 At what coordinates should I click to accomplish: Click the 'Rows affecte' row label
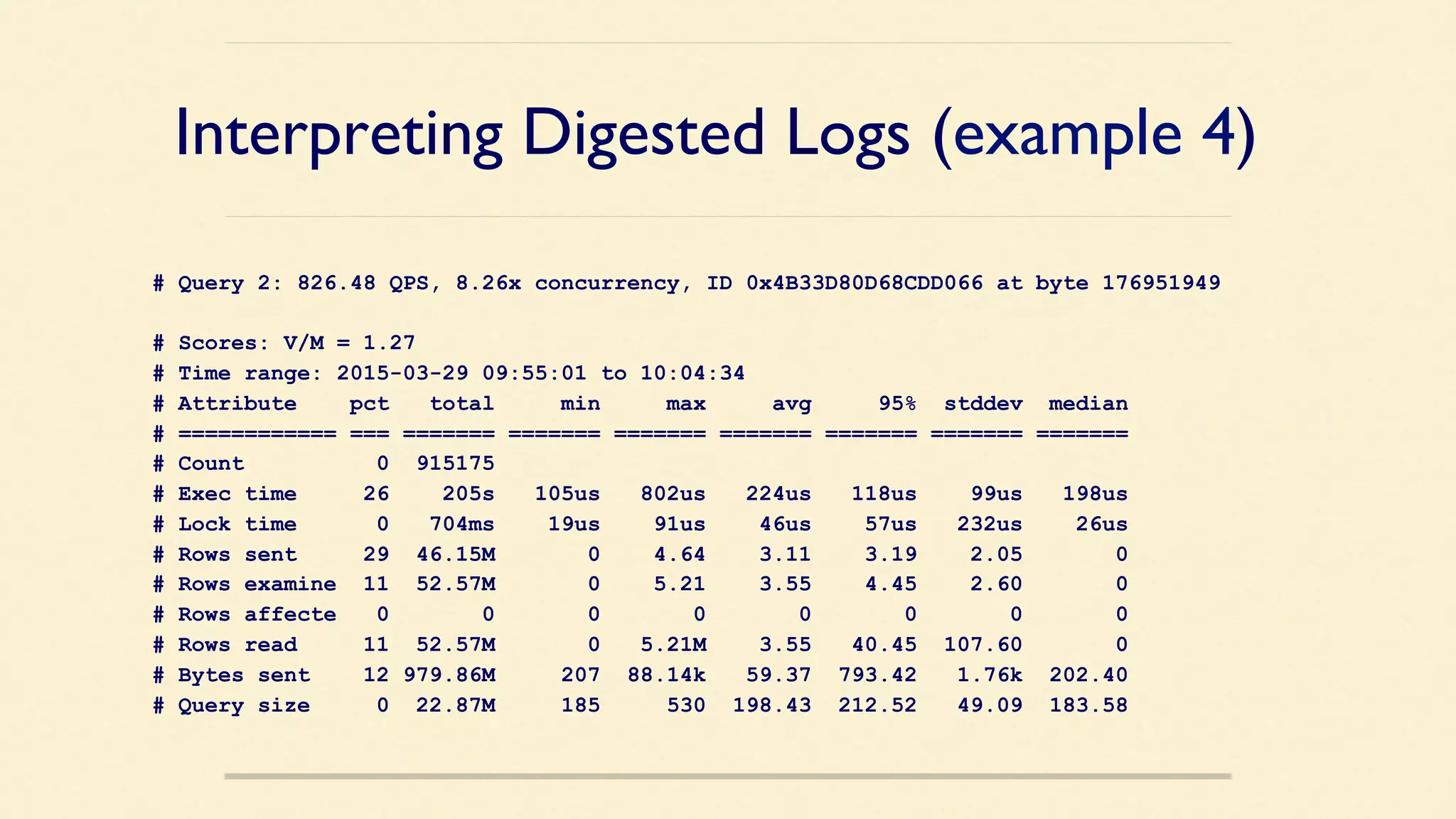(257, 614)
